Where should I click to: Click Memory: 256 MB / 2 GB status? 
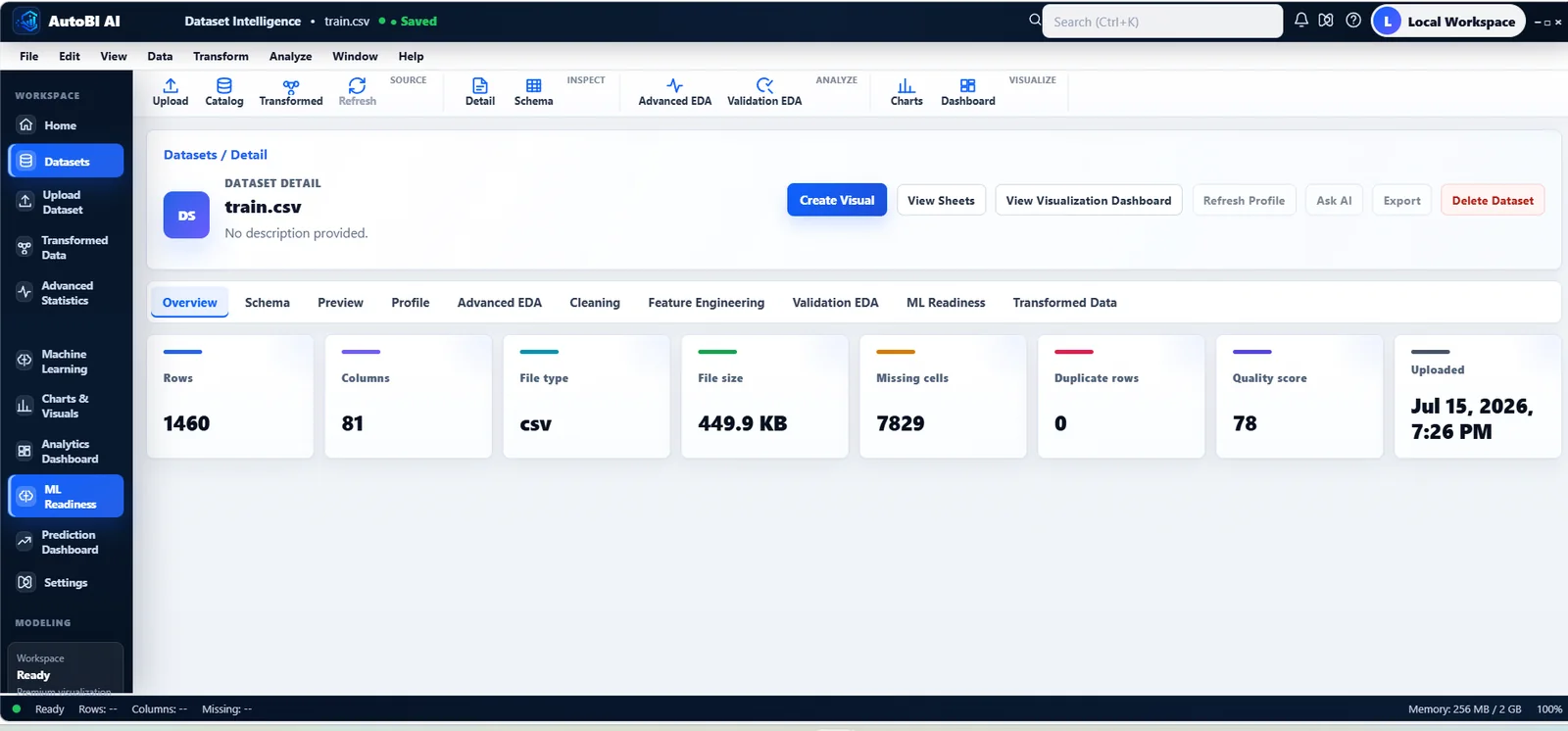[1464, 709]
